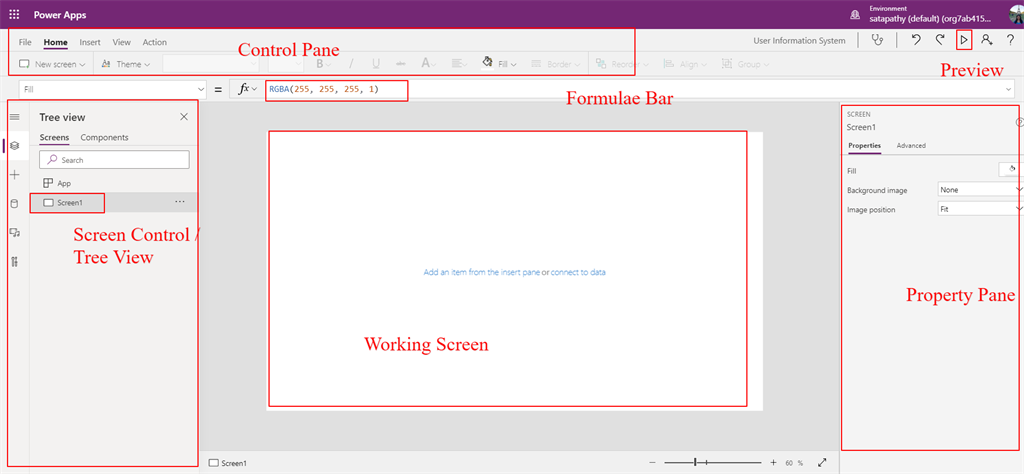Click the zoom in plus button
1024x474 pixels.
tap(773, 462)
